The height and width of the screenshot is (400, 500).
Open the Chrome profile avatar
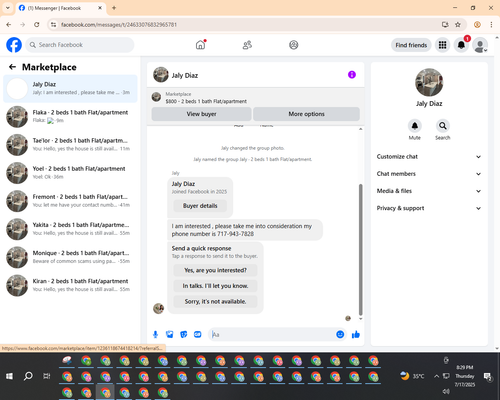point(477,25)
